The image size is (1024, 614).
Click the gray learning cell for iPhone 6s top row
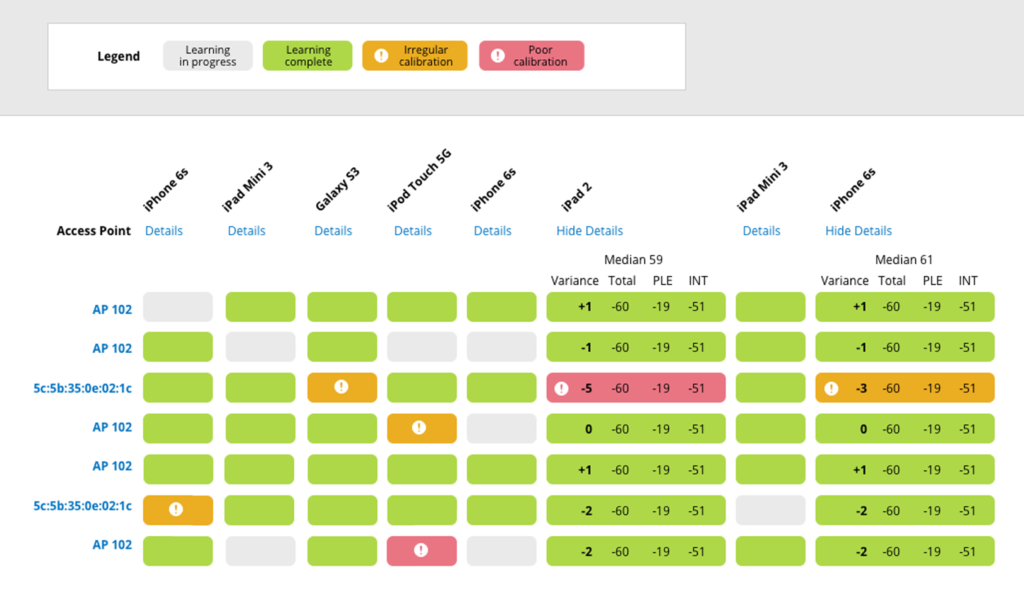(x=178, y=307)
